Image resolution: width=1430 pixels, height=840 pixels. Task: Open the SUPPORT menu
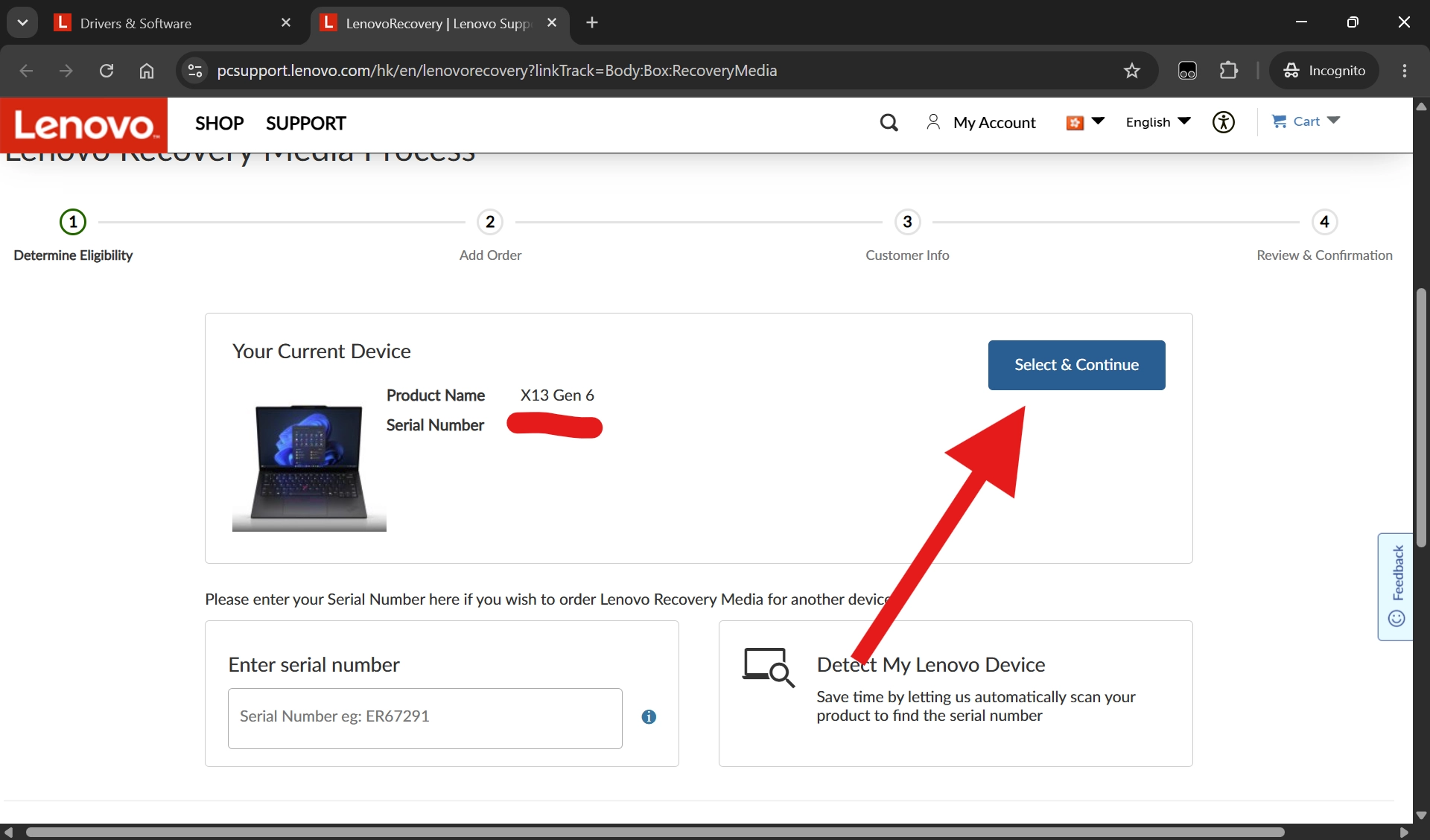[306, 124]
